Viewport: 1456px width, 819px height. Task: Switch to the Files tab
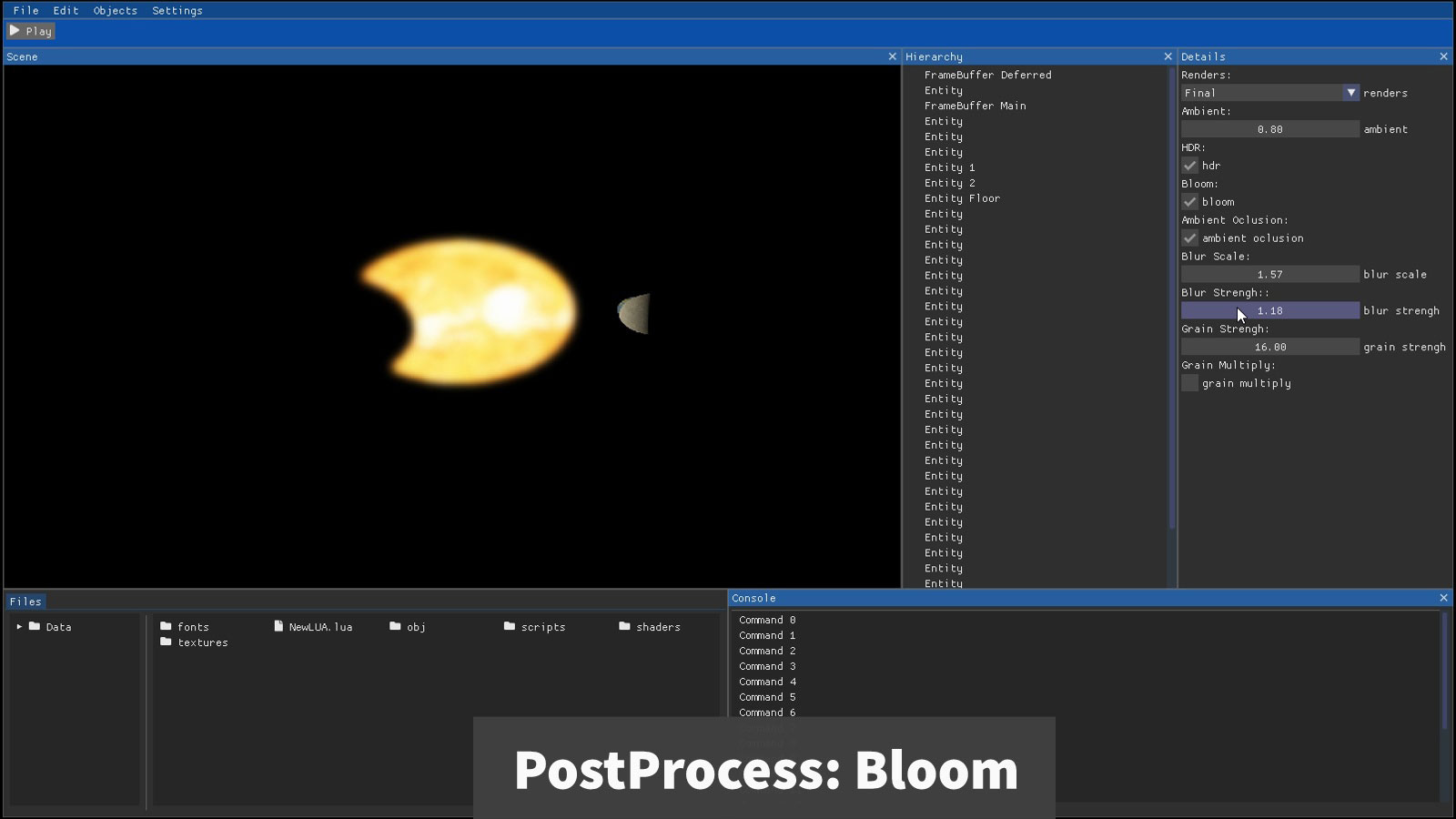[25, 602]
